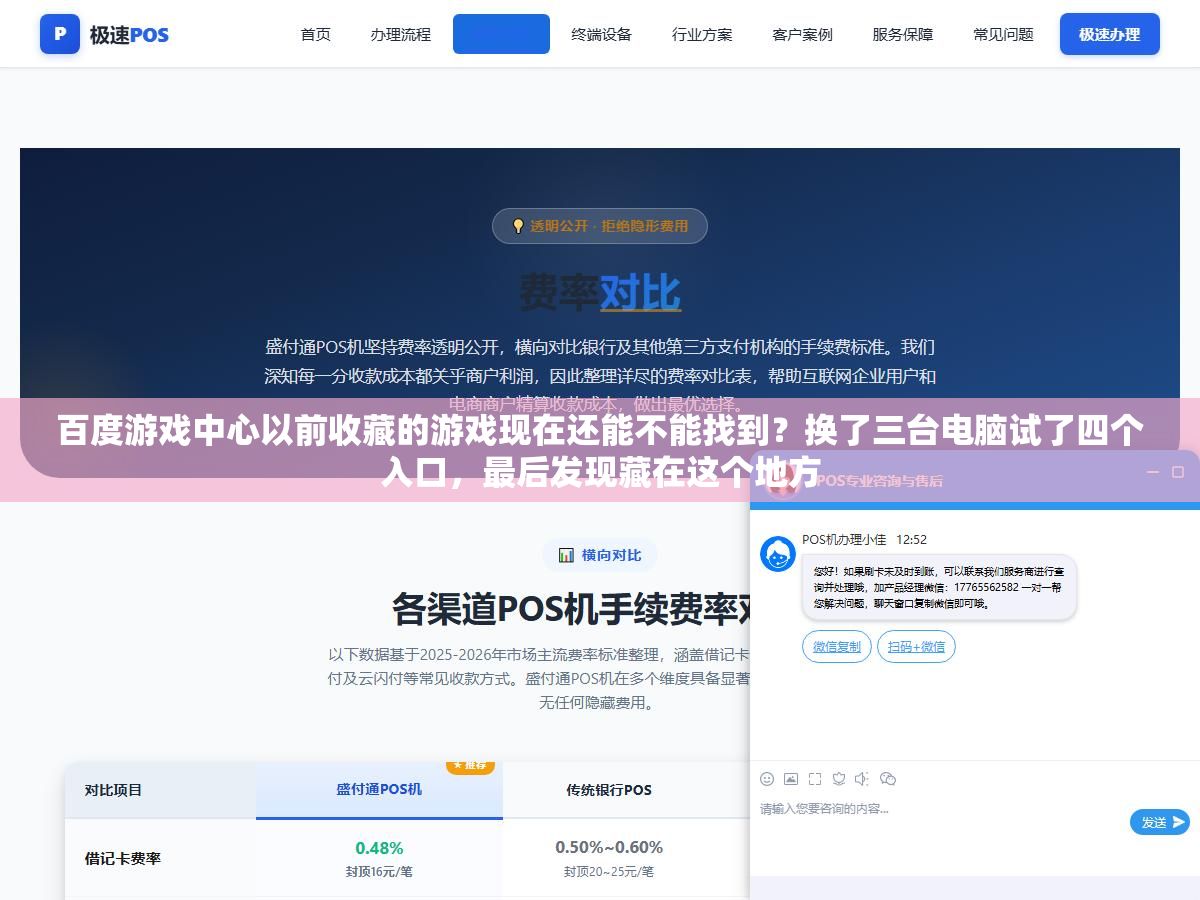Click the 横向对比 pill label
Screen dimensions: 1200x900
[x=600, y=555]
